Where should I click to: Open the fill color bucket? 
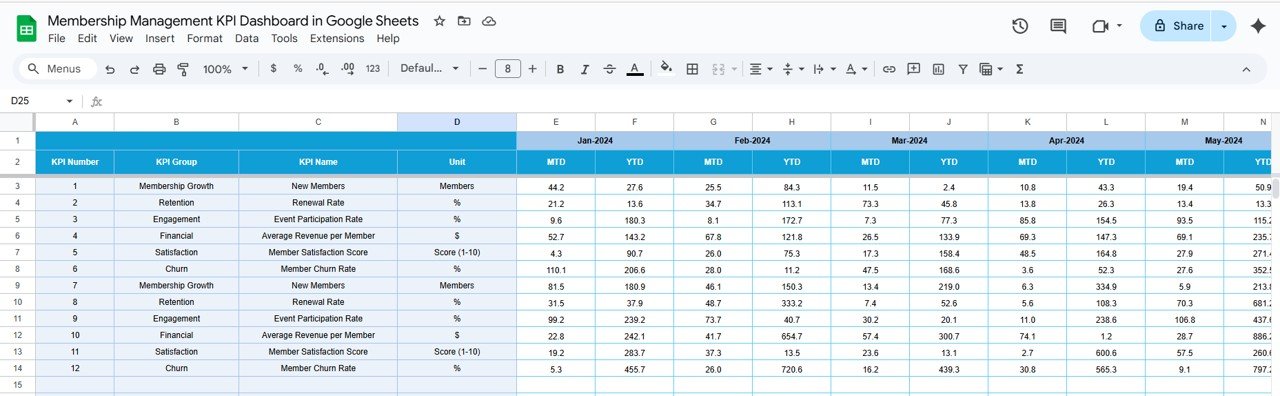667,69
